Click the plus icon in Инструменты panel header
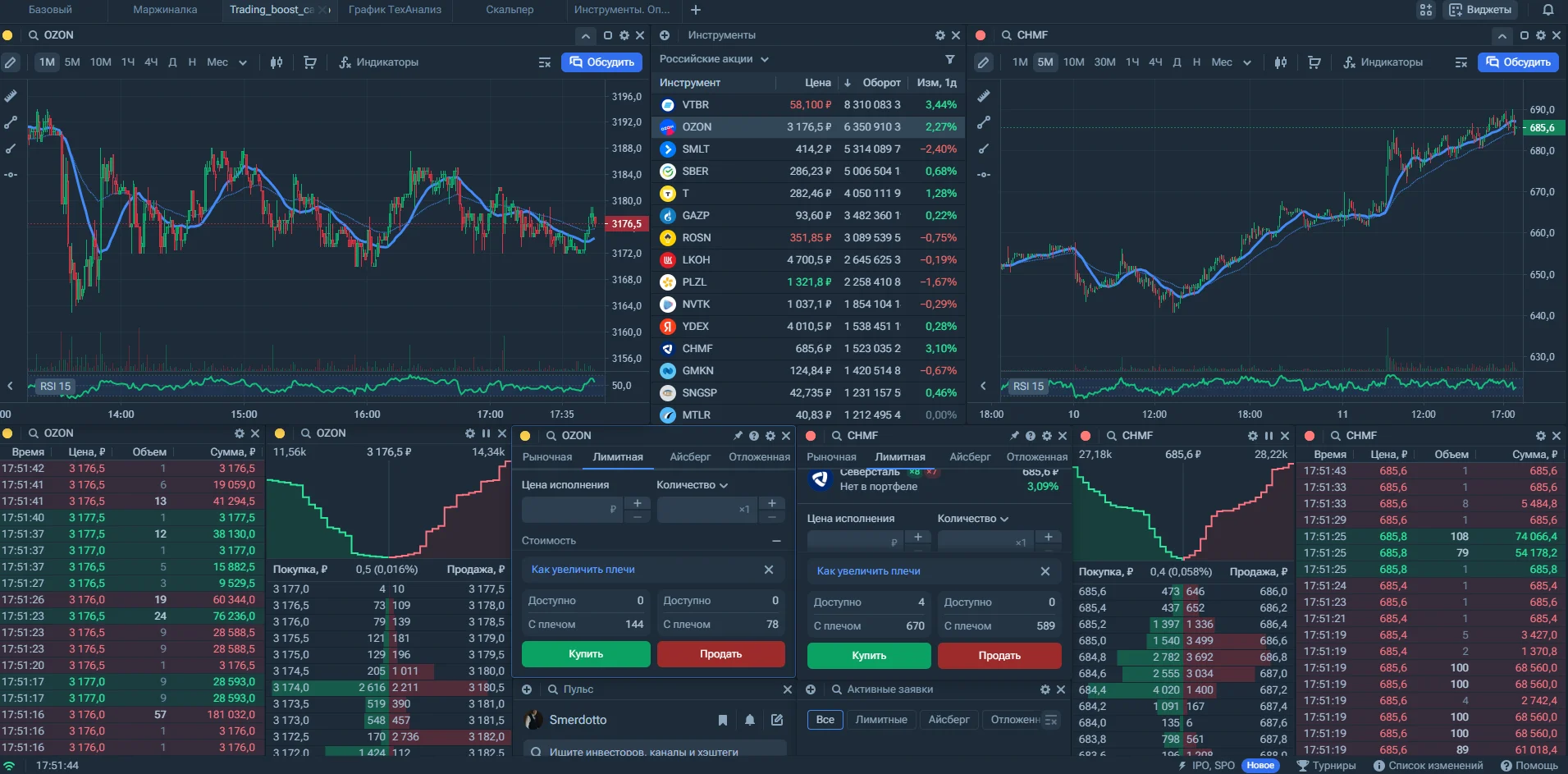This screenshot has width=1568, height=774. (x=665, y=35)
